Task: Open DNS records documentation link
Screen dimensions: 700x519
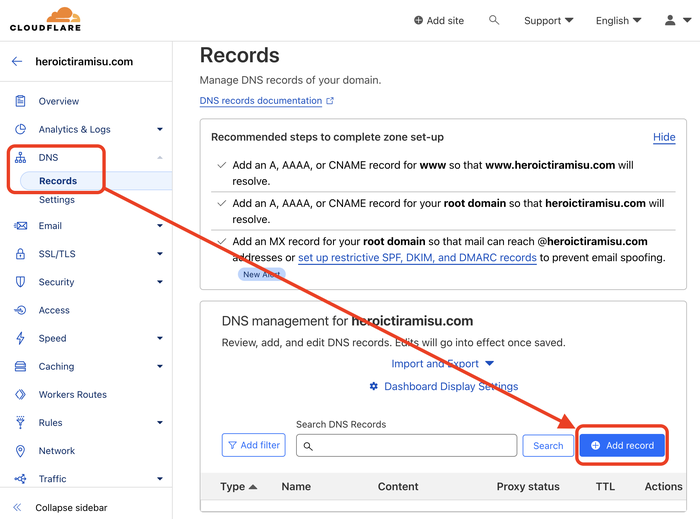Action: tap(261, 101)
